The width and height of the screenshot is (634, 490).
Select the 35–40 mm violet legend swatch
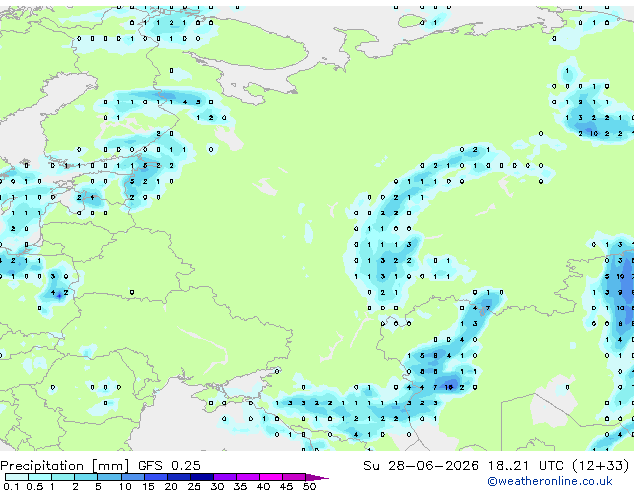248,477
